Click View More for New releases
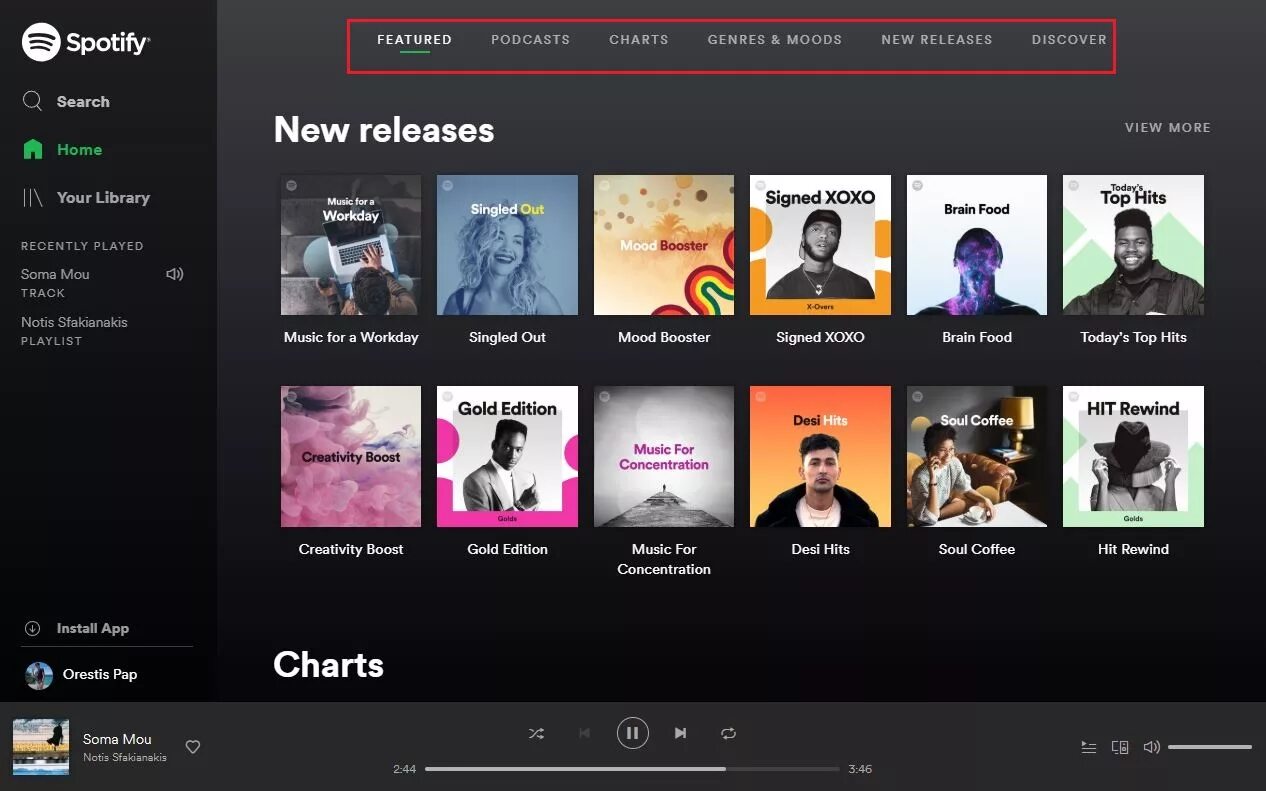Image resolution: width=1266 pixels, height=791 pixels. [1167, 128]
